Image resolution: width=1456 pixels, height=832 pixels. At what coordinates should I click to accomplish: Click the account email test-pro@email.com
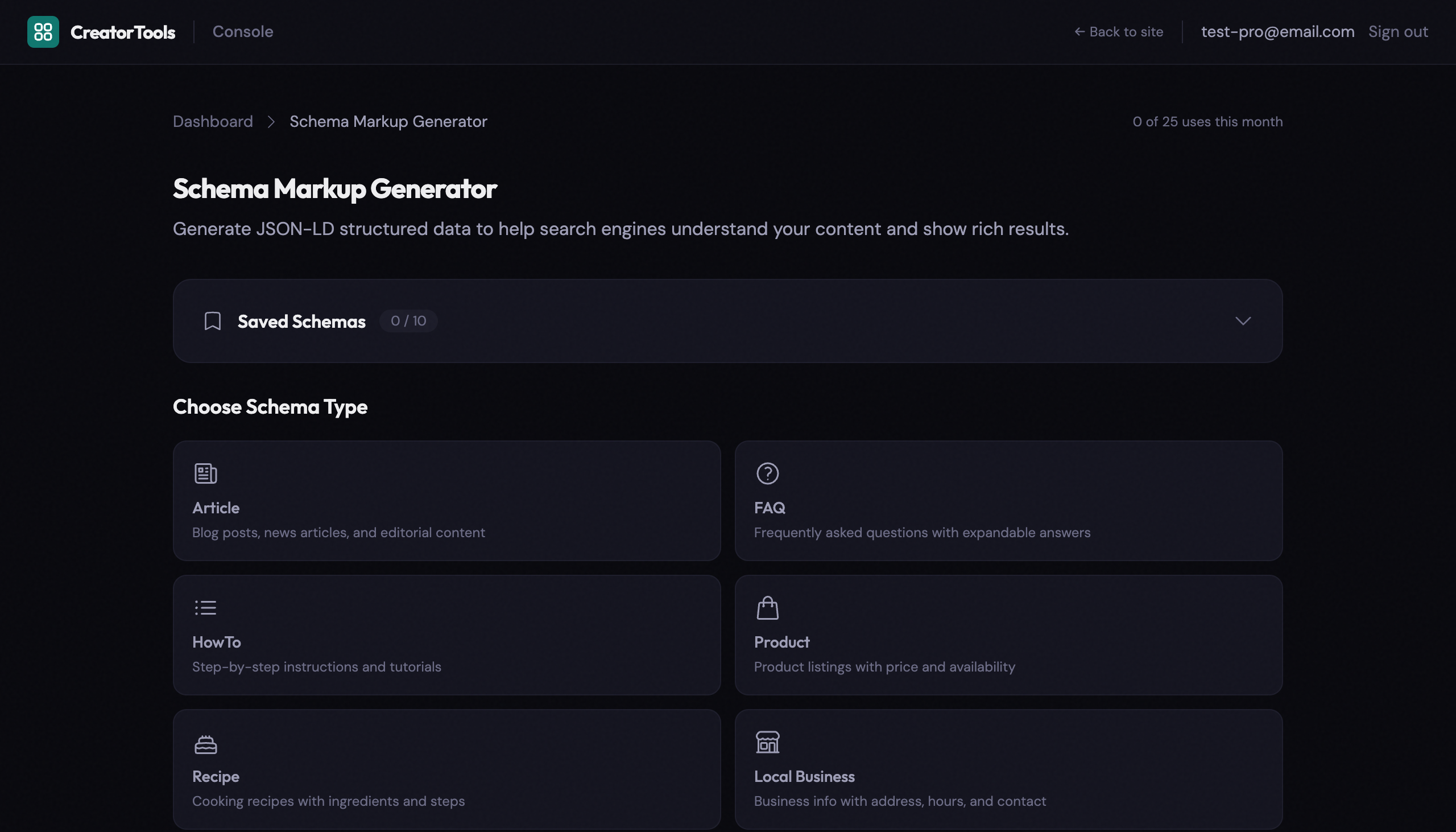[1277, 31]
